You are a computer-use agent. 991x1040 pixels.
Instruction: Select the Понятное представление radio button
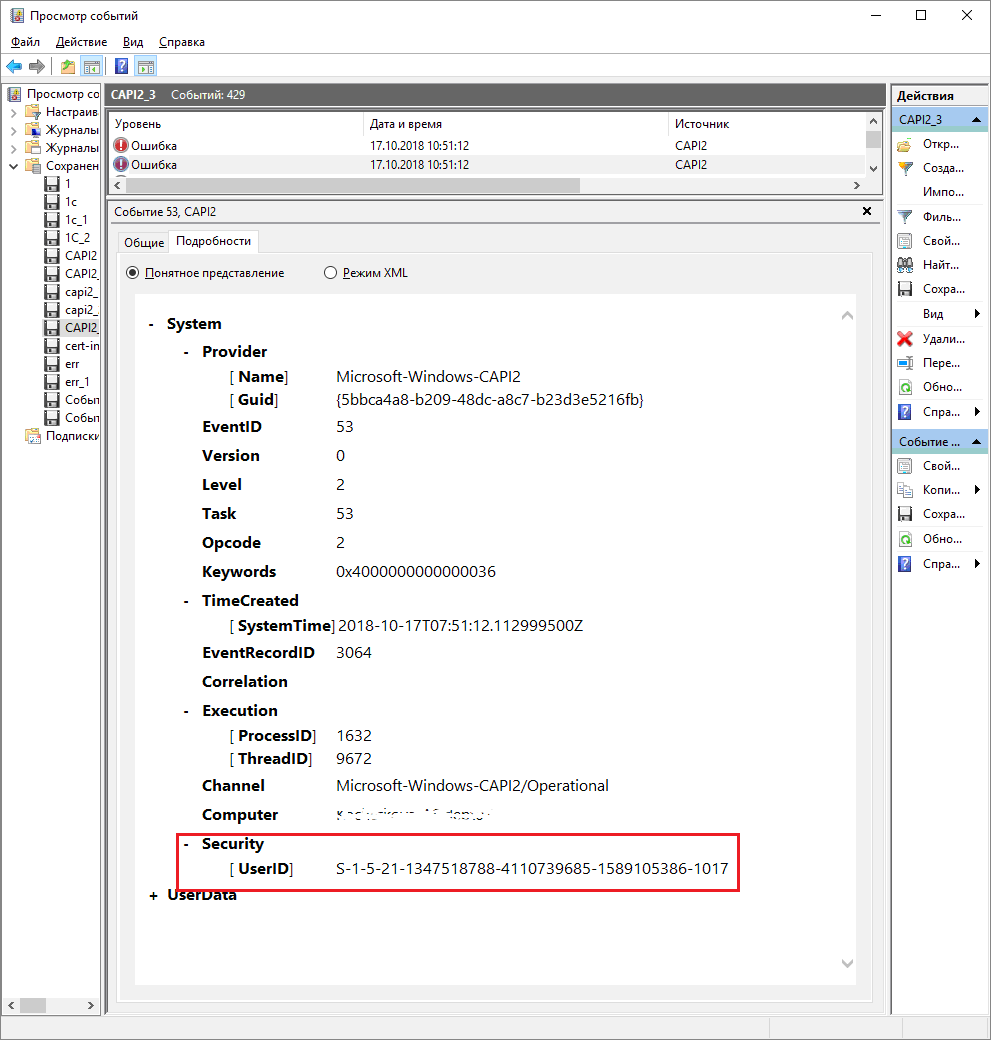pos(132,273)
